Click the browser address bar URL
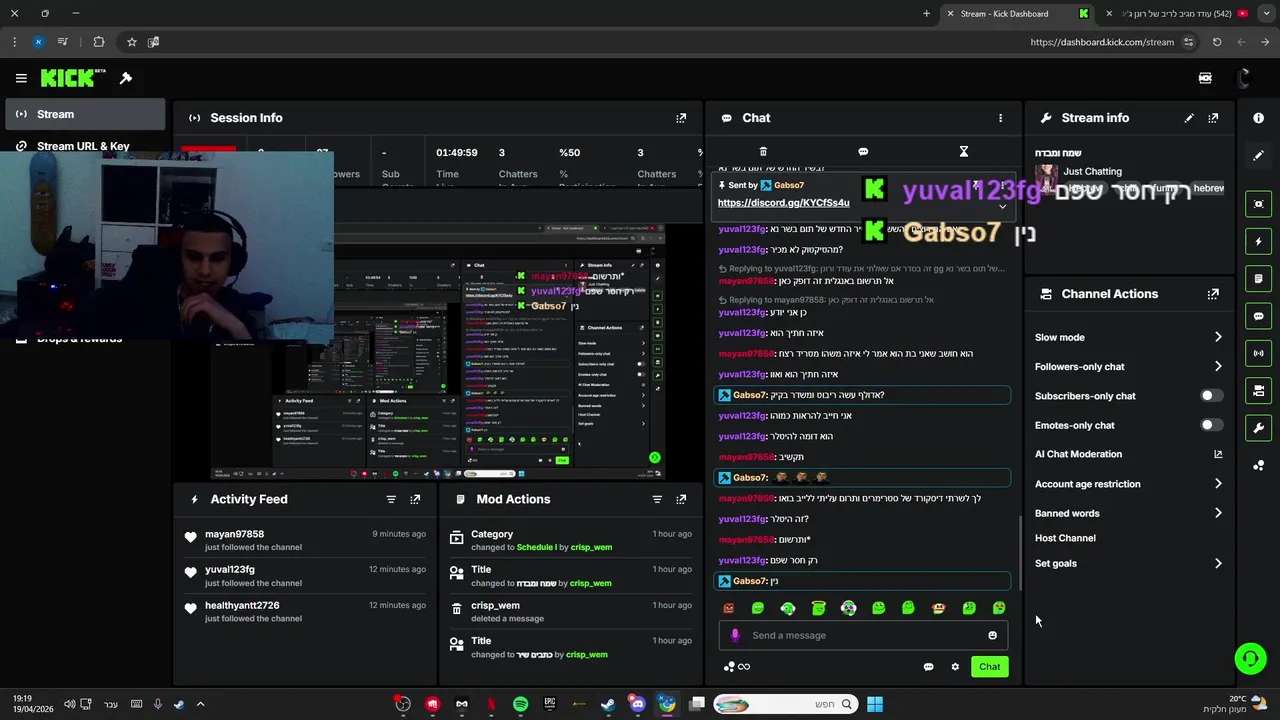 click(x=1102, y=42)
